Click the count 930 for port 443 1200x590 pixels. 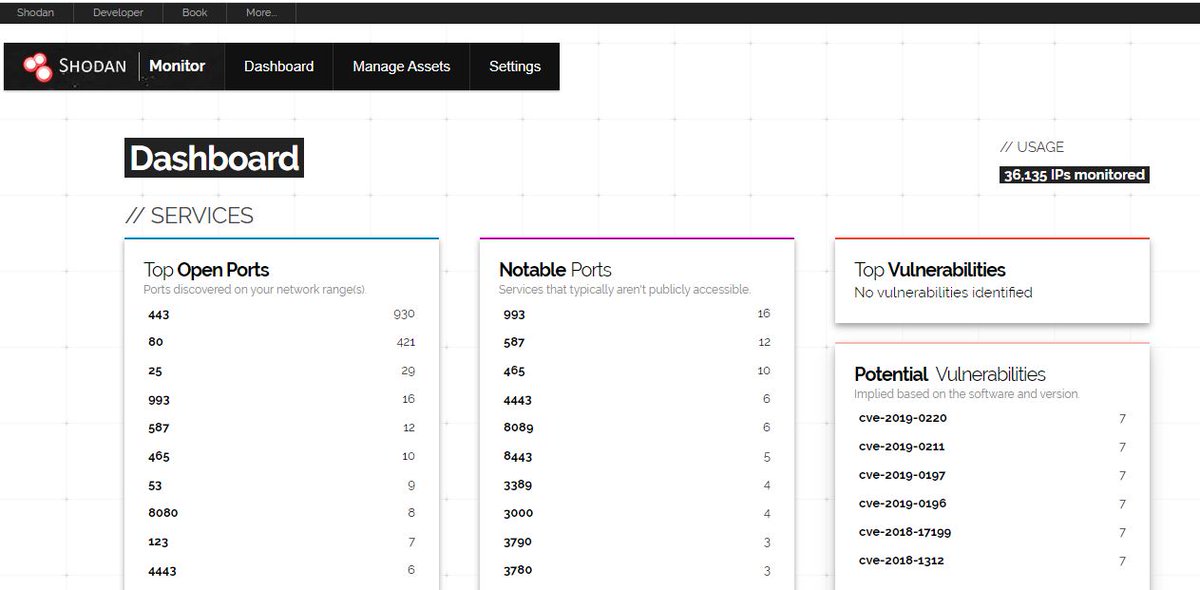tap(404, 314)
